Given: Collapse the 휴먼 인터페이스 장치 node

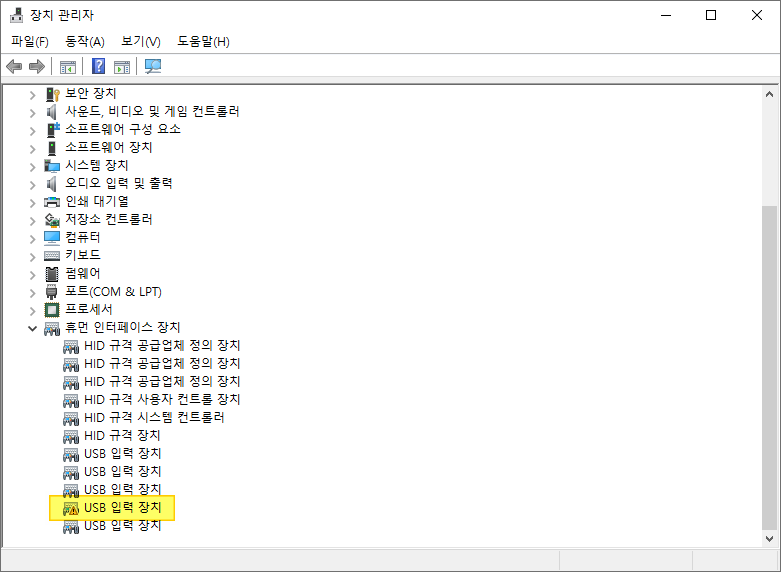Looking at the screenshot, I should click(33, 328).
